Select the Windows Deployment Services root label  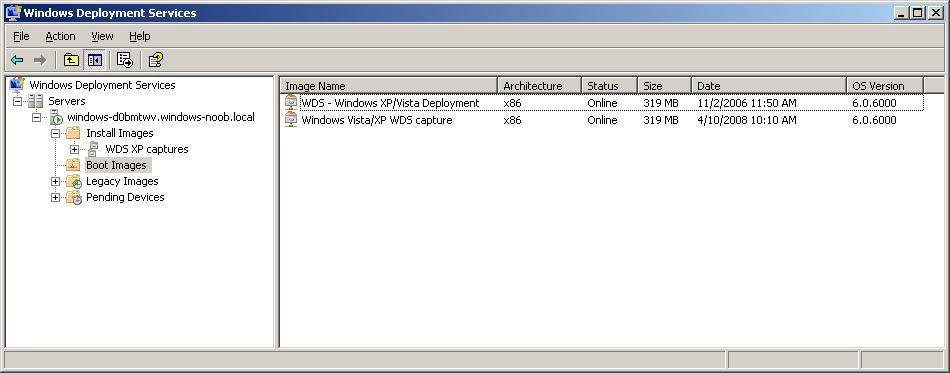click(102, 85)
